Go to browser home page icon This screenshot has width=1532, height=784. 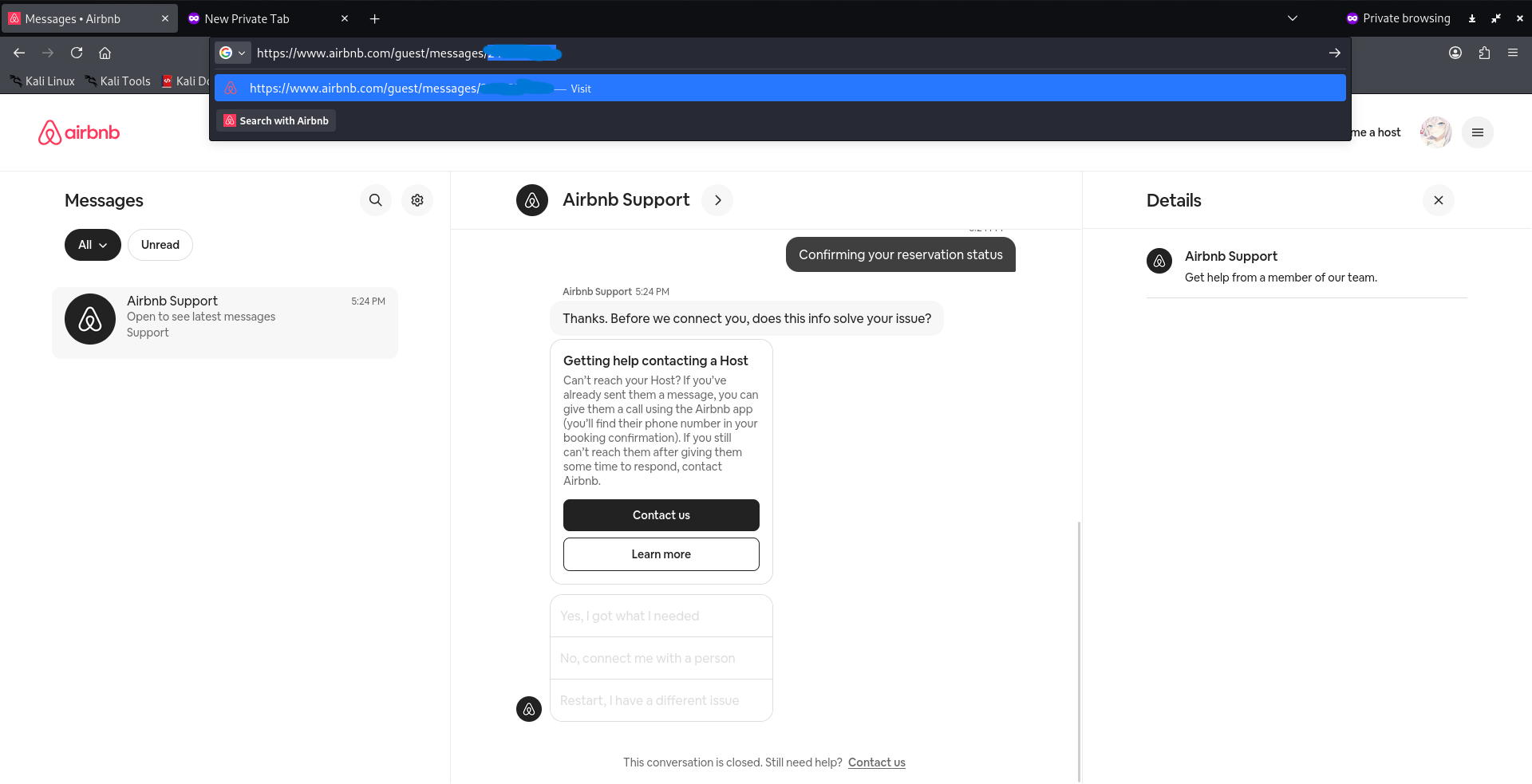105,53
